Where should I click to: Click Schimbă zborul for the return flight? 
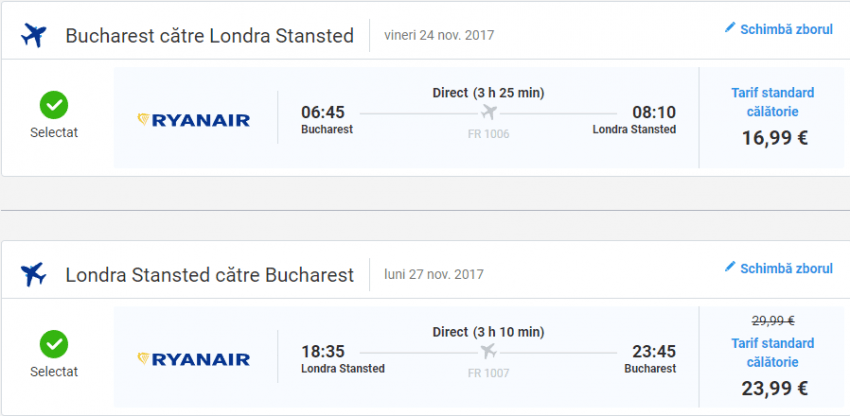pyautogui.click(x=785, y=268)
